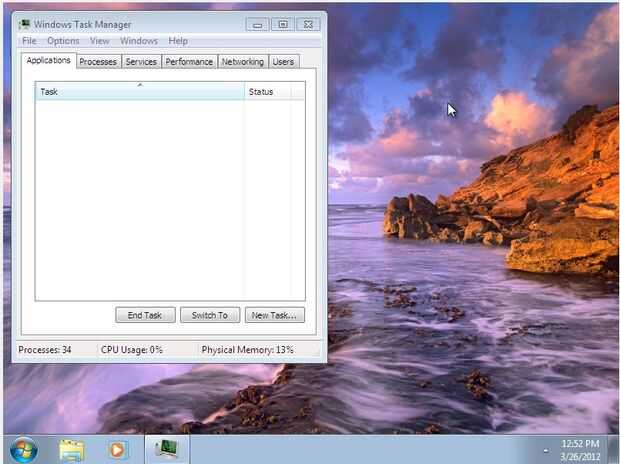620x464 pixels.
Task: Open the Help menu
Action: coord(178,41)
